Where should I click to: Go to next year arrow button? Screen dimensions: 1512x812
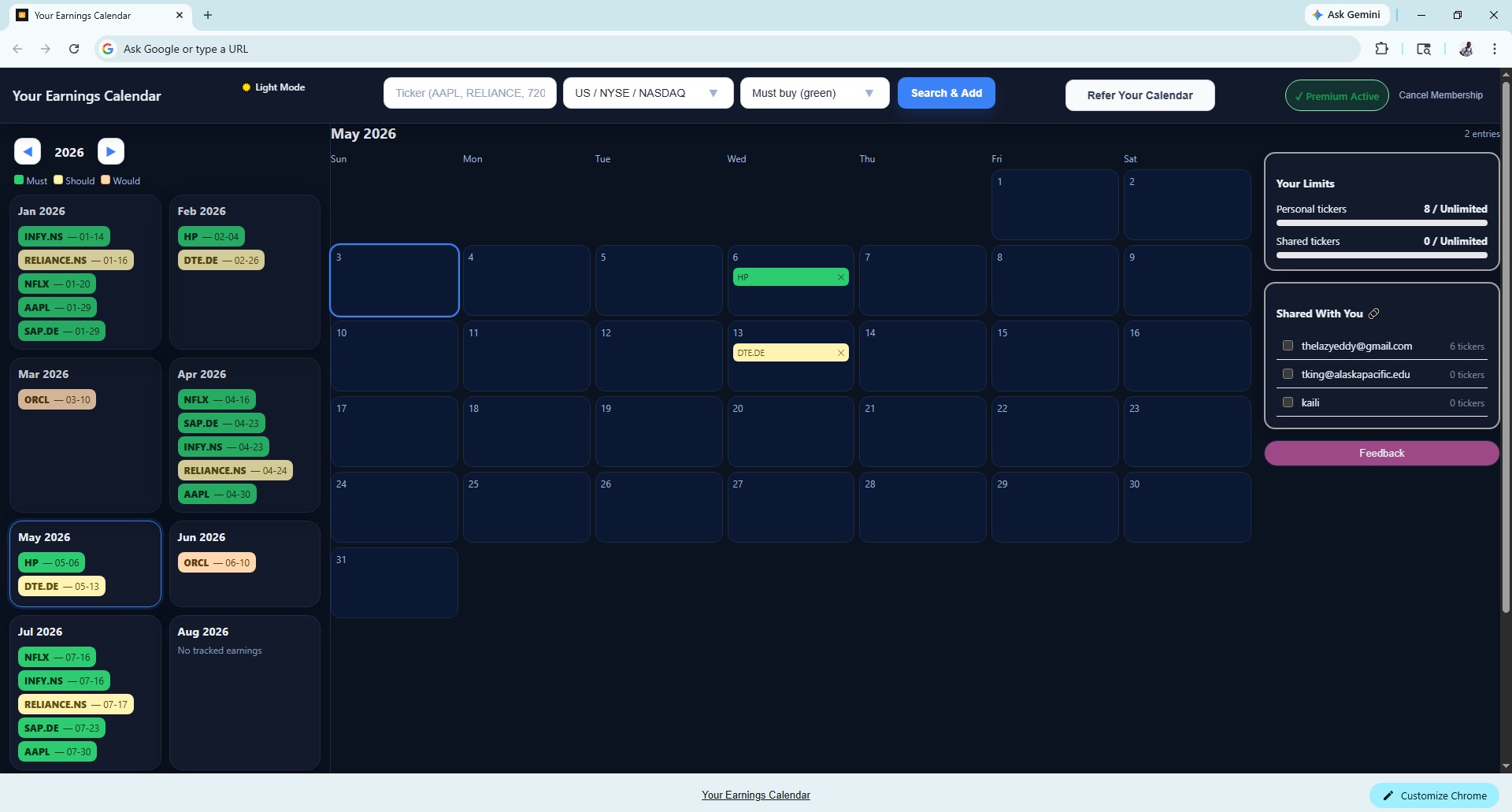[x=111, y=151]
